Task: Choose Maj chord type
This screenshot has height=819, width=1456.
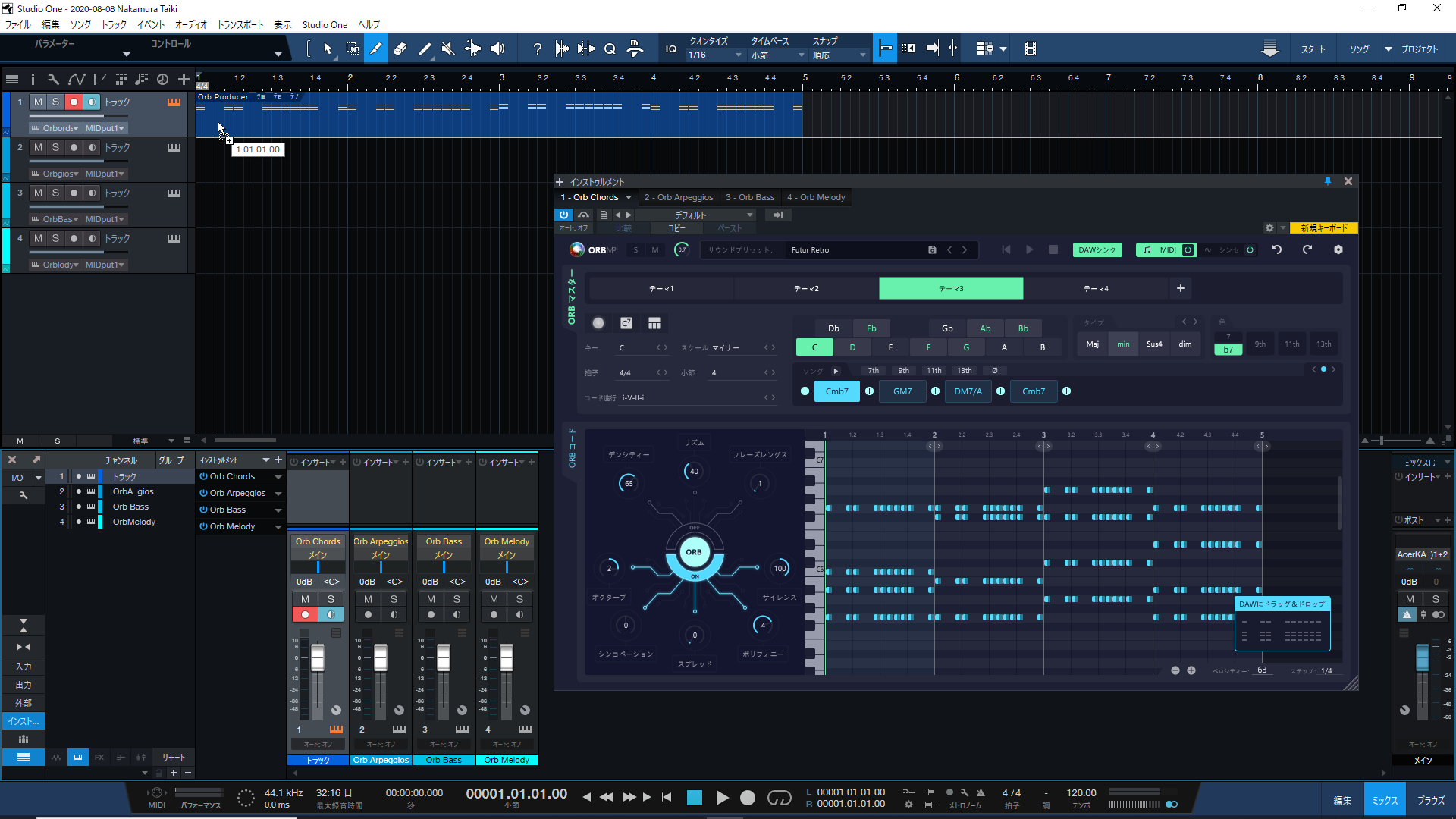Action: [1092, 344]
